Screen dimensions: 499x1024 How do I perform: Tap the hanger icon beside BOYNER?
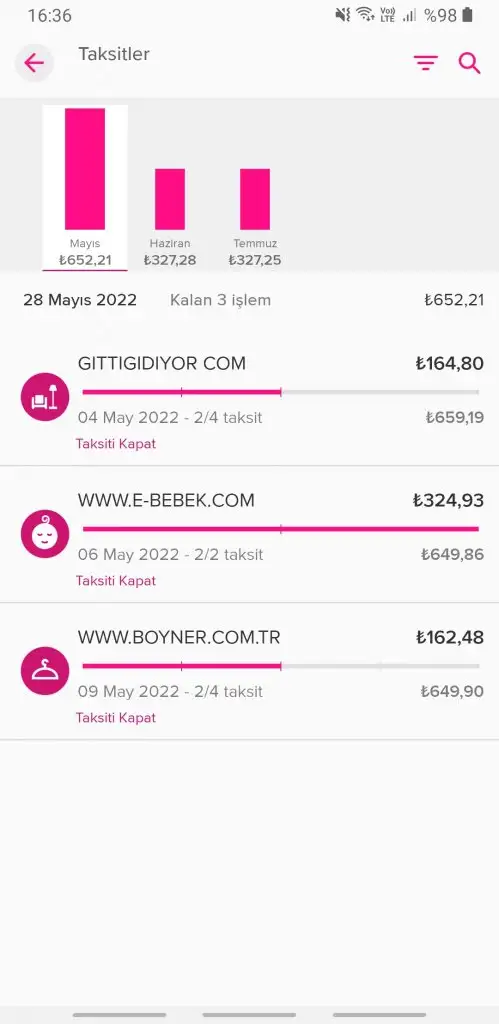click(x=45, y=671)
